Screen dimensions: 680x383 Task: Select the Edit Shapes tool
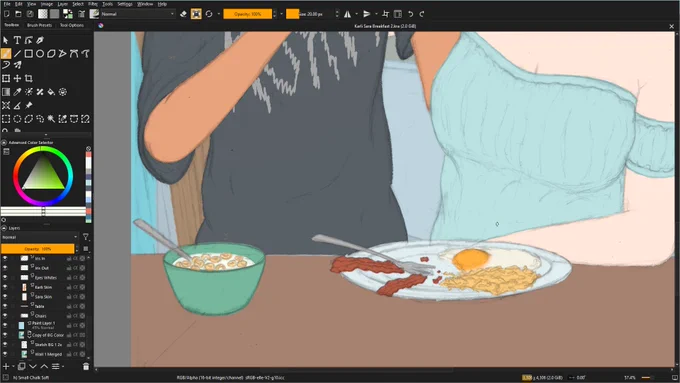coord(29,40)
